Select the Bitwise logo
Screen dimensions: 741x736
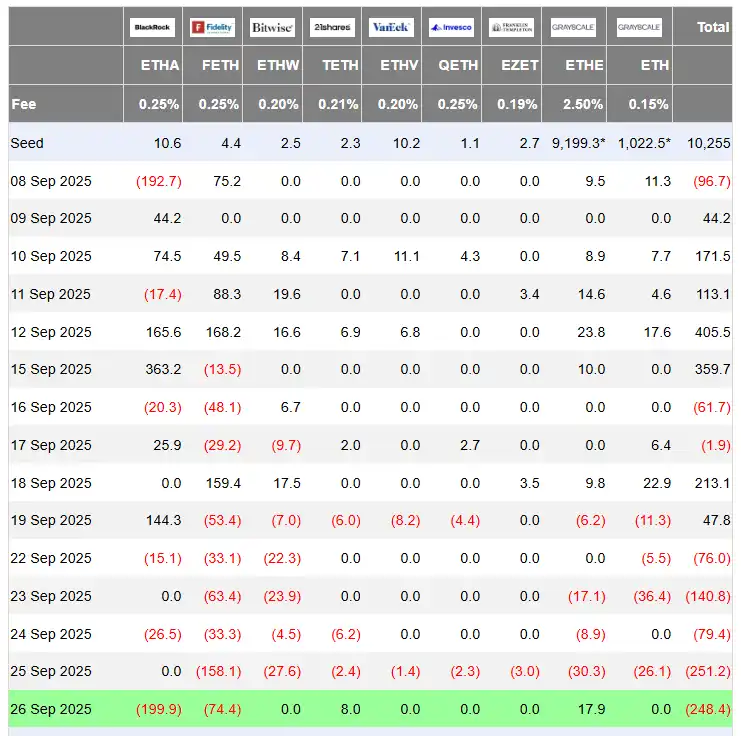click(272, 28)
